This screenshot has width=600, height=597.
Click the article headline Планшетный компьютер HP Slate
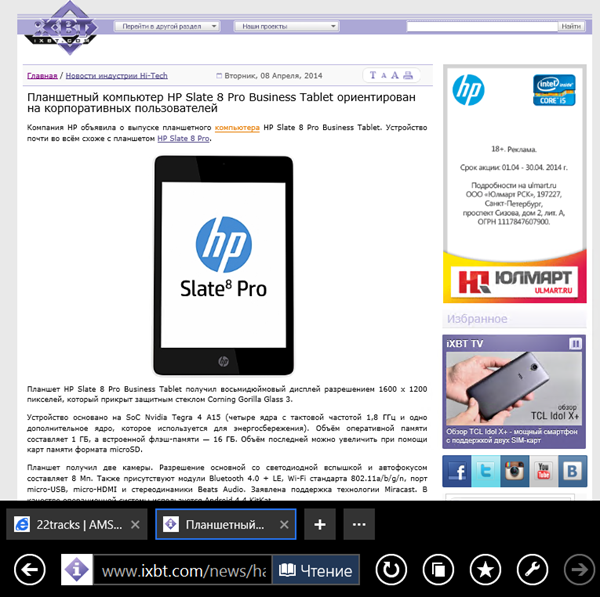pos(221,103)
